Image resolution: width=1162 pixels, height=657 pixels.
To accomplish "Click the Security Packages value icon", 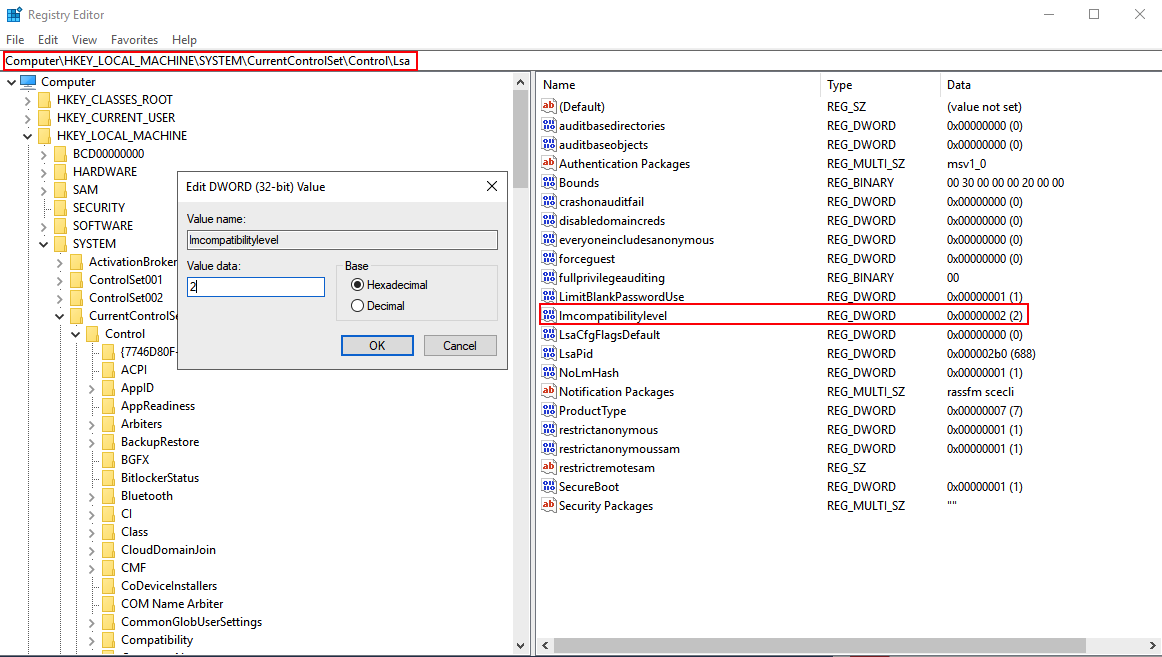I will 548,505.
